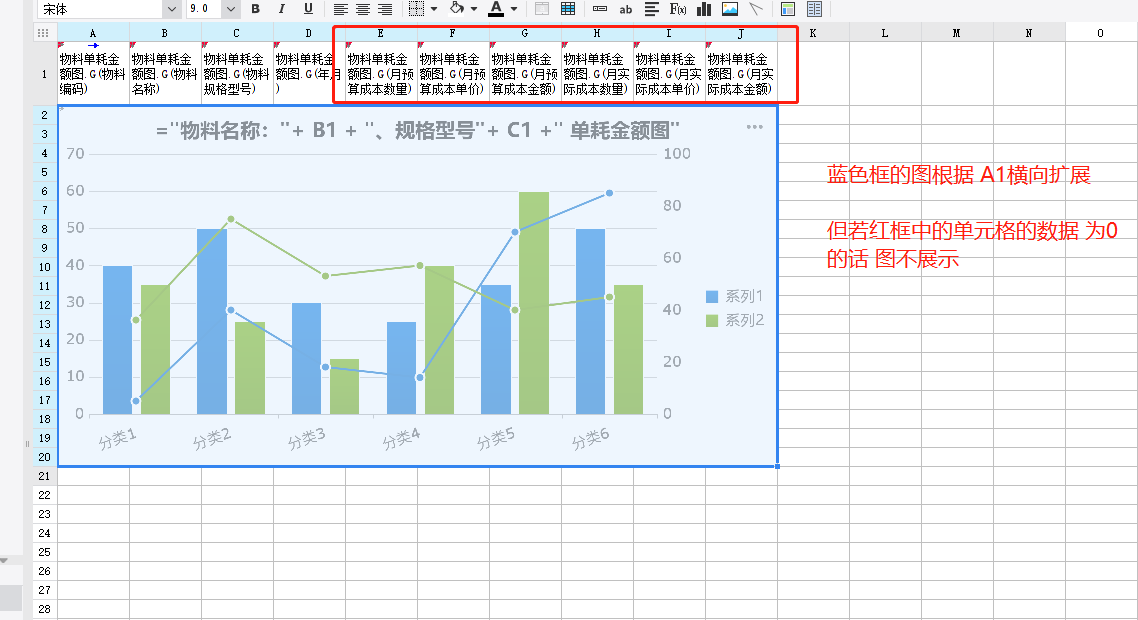Insert an image using picture icon
This screenshot has width=1138, height=620.
pyautogui.click(x=730, y=9)
